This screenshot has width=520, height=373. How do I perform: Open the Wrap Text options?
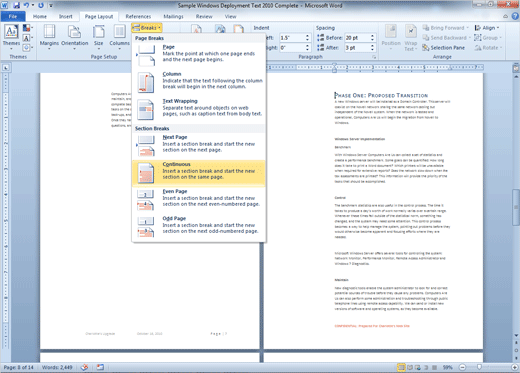(x=410, y=37)
